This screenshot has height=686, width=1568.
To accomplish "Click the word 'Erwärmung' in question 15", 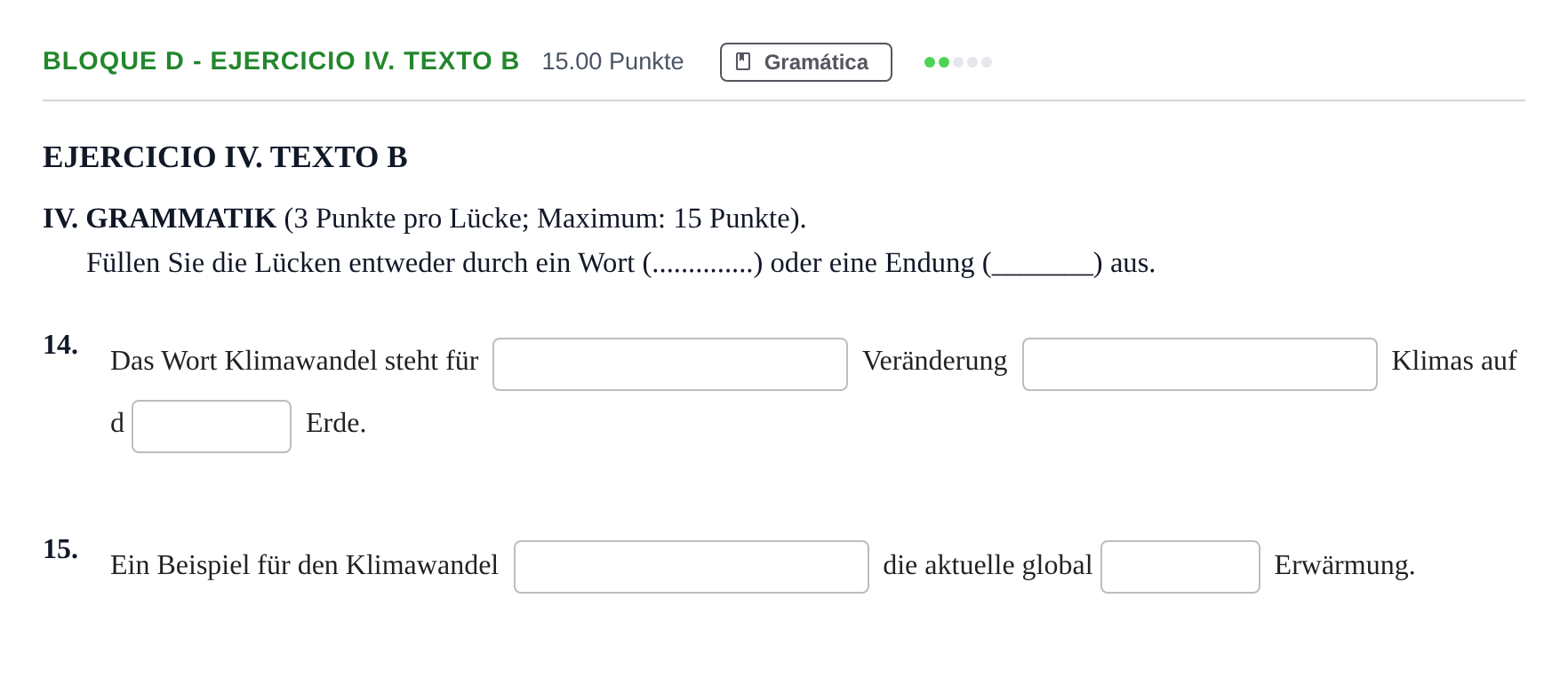I will coord(1344,565).
